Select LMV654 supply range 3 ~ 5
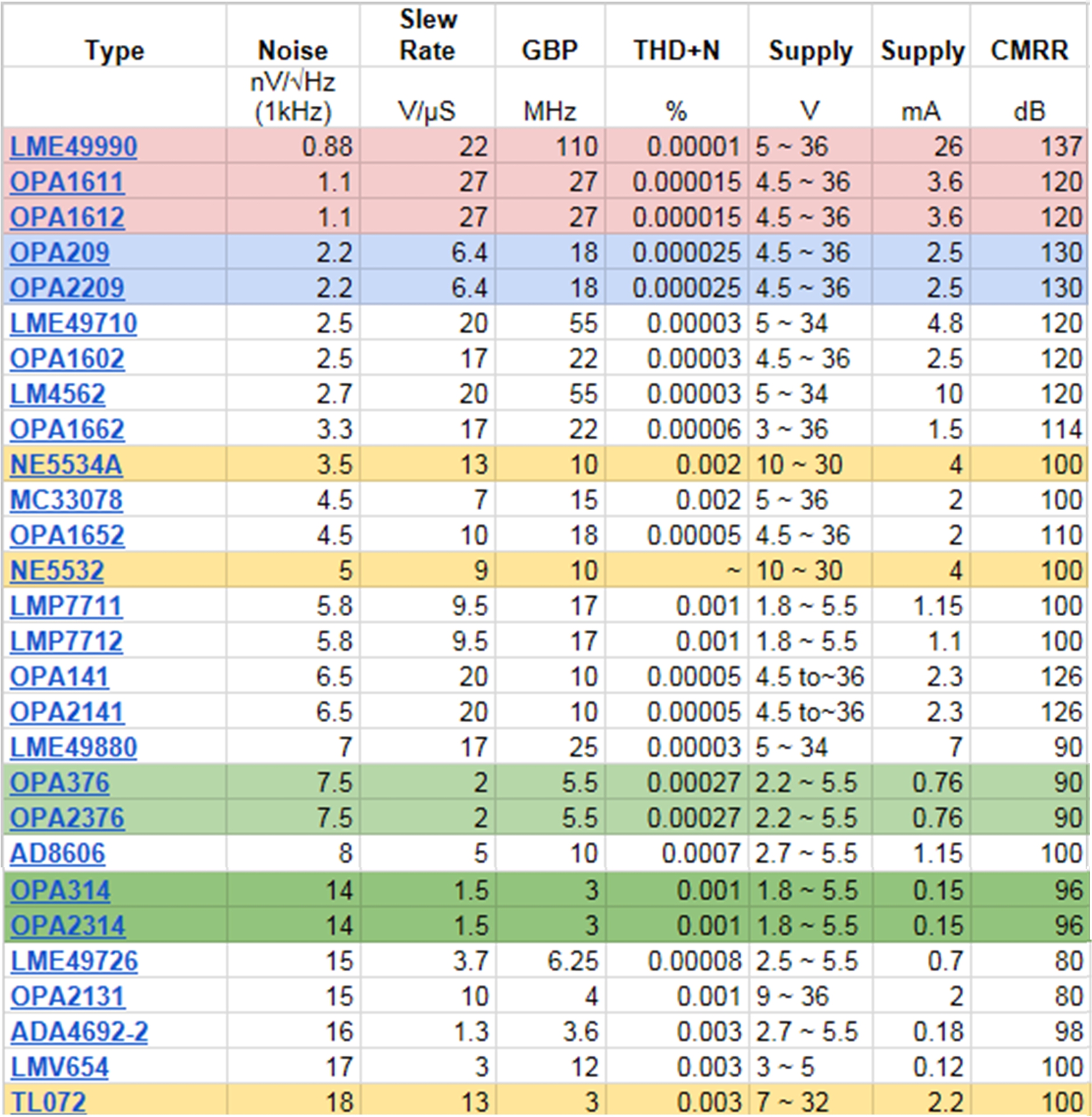The image size is (1092, 1117). (x=784, y=1068)
